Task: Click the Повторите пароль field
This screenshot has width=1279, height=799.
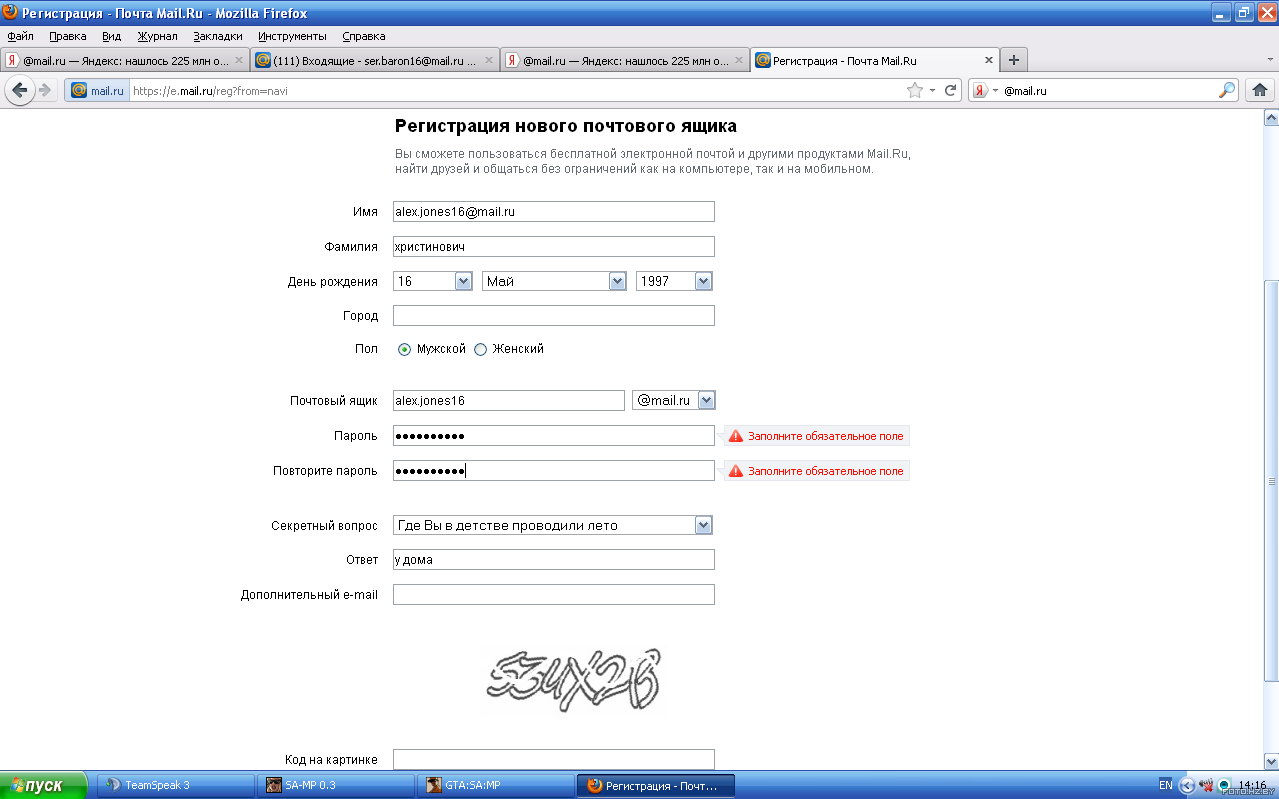Action: [x=554, y=471]
